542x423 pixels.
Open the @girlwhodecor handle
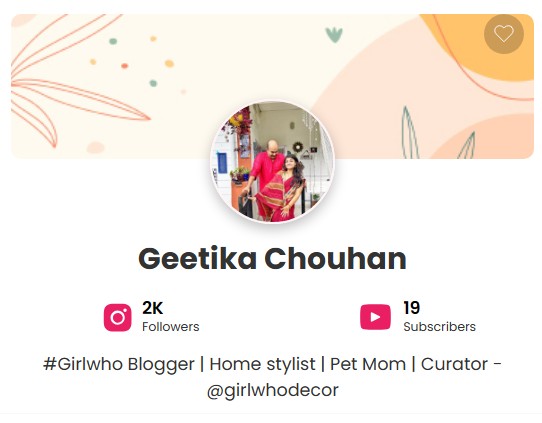[272, 391]
